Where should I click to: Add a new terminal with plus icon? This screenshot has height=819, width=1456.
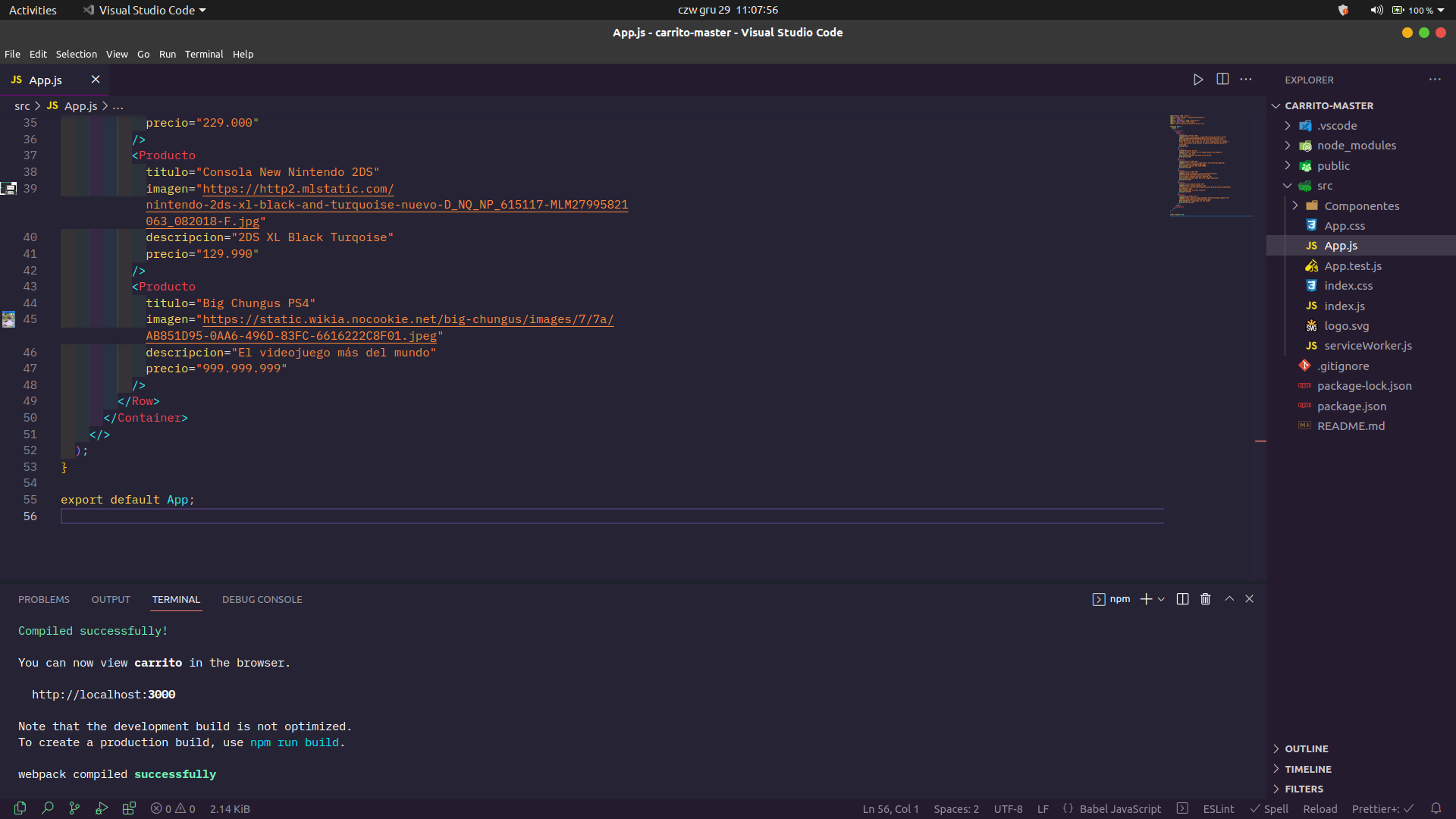[x=1146, y=599]
